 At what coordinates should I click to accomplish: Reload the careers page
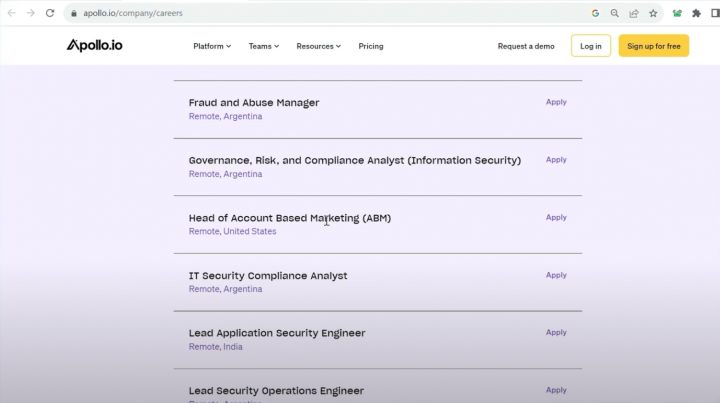[50, 13]
